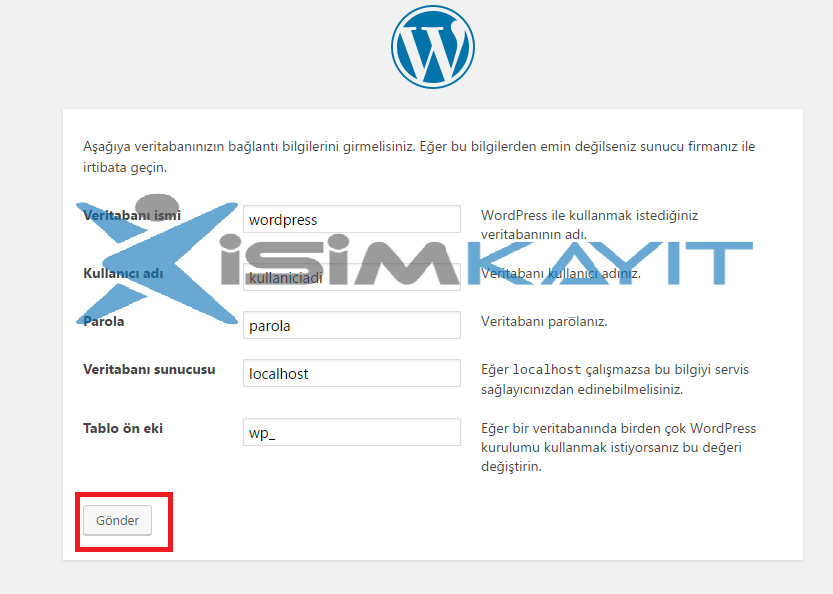This screenshot has width=833, height=594.
Task: Click the hint starting 'Eğer bir veritabanında'
Action: [x=618, y=447]
